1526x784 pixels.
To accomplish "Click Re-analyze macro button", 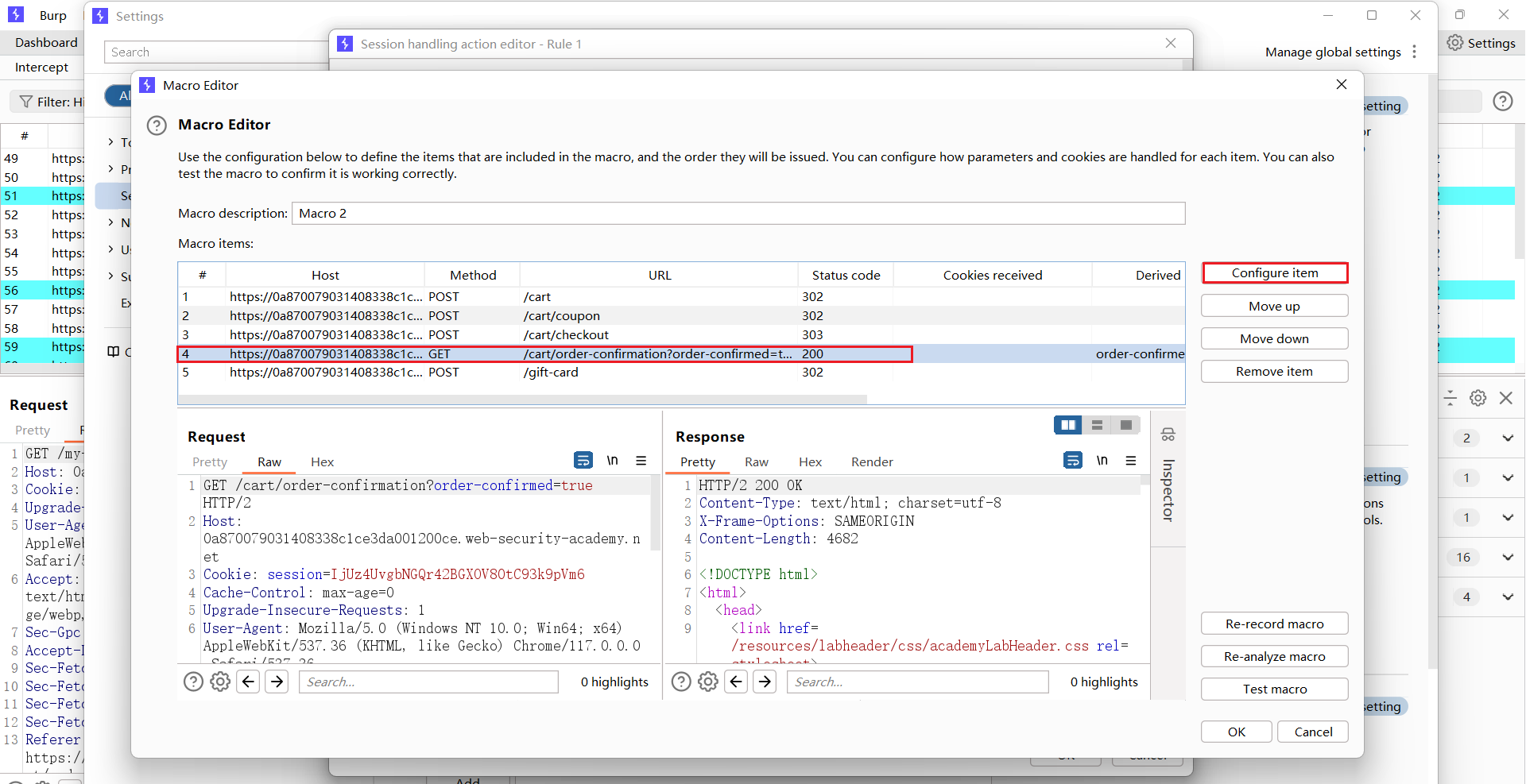I will coord(1274,656).
